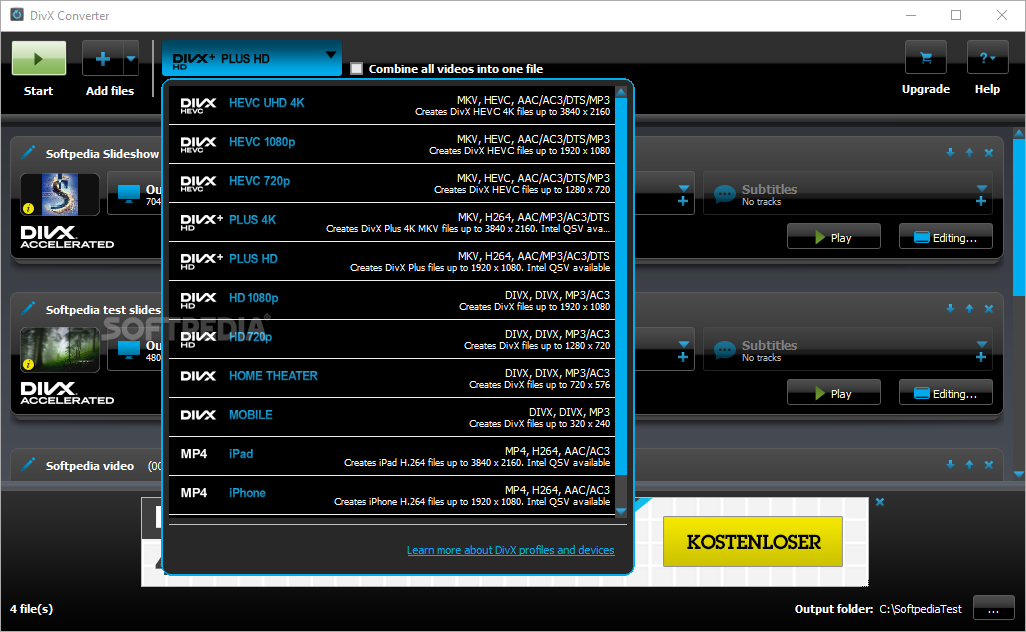Close the advertisement banner
The image size is (1026, 632).
(x=880, y=502)
